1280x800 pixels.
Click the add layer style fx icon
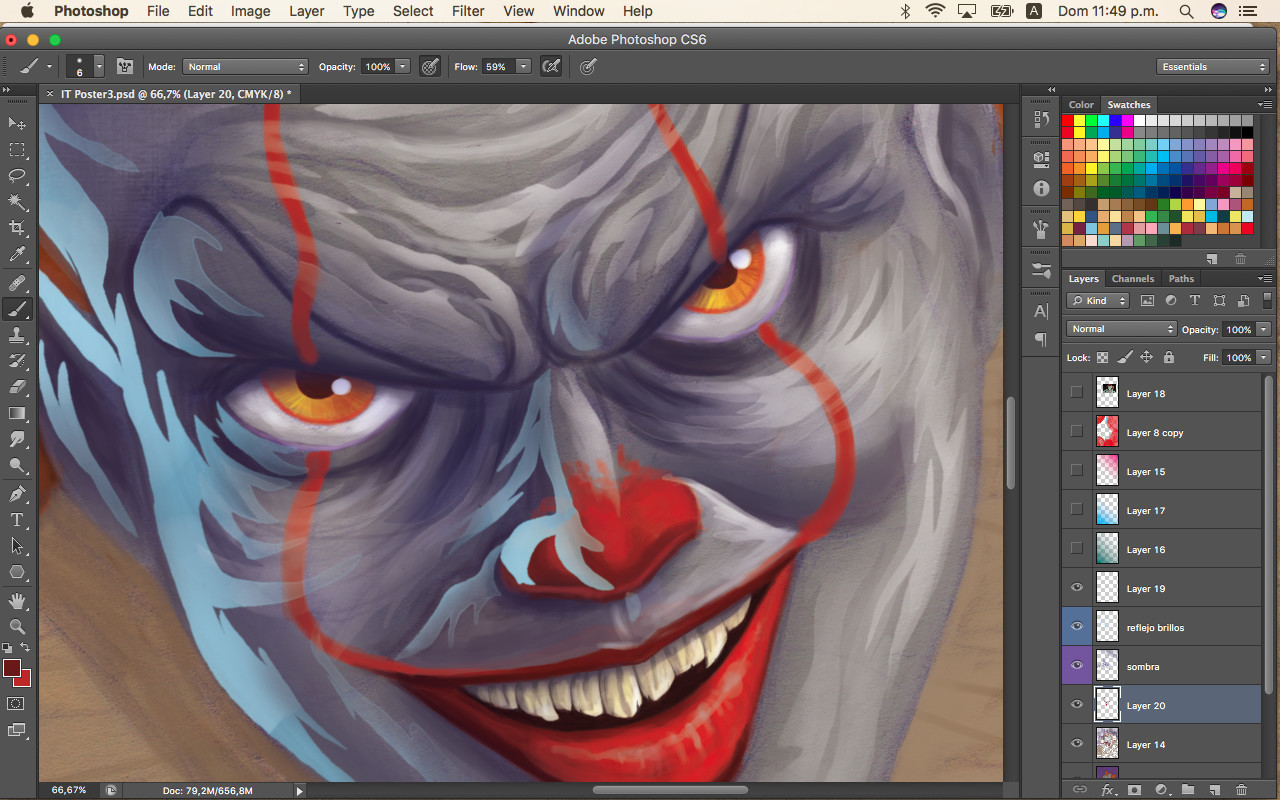point(1107,790)
